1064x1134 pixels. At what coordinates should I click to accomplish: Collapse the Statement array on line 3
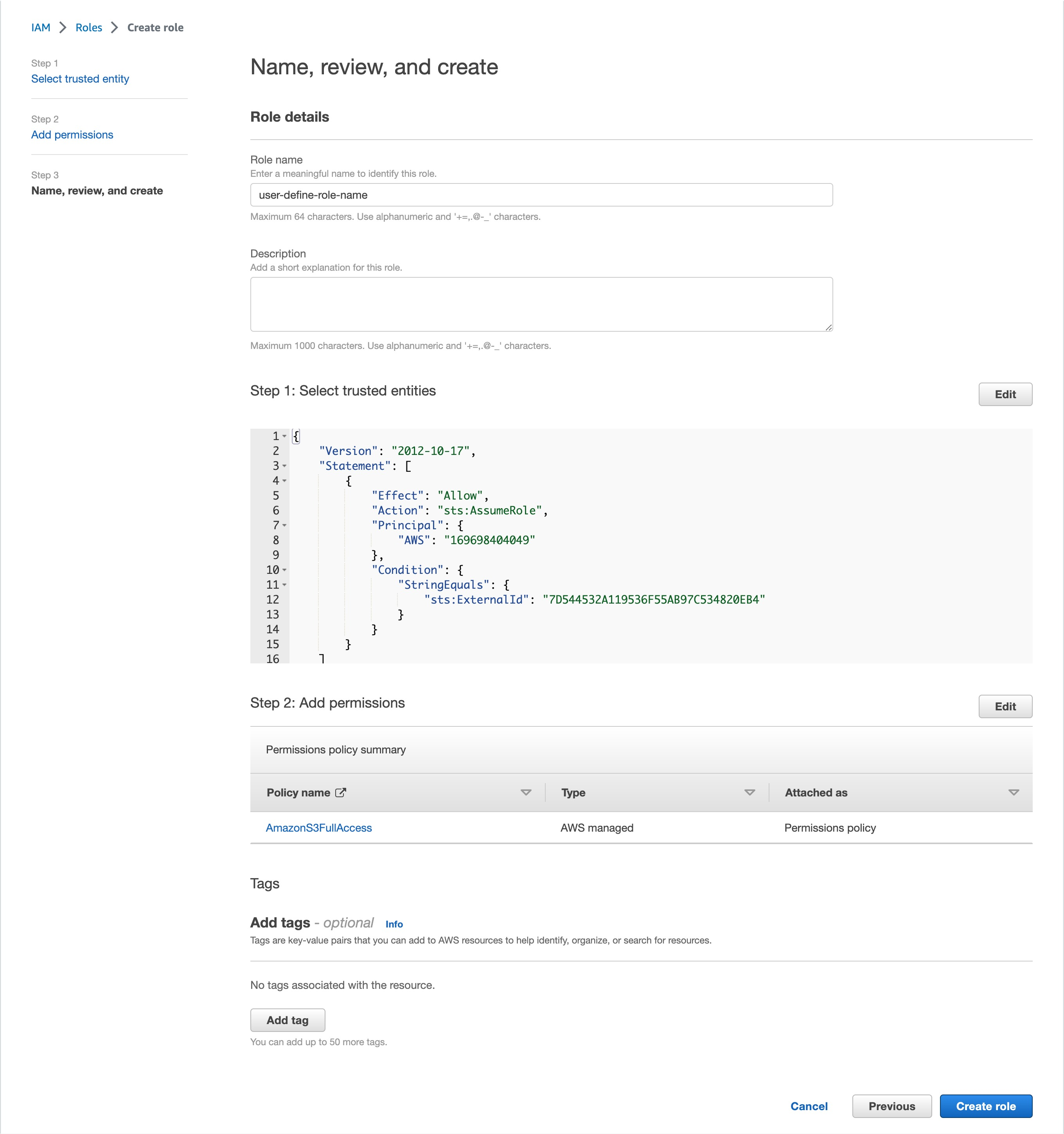click(x=285, y=466)
